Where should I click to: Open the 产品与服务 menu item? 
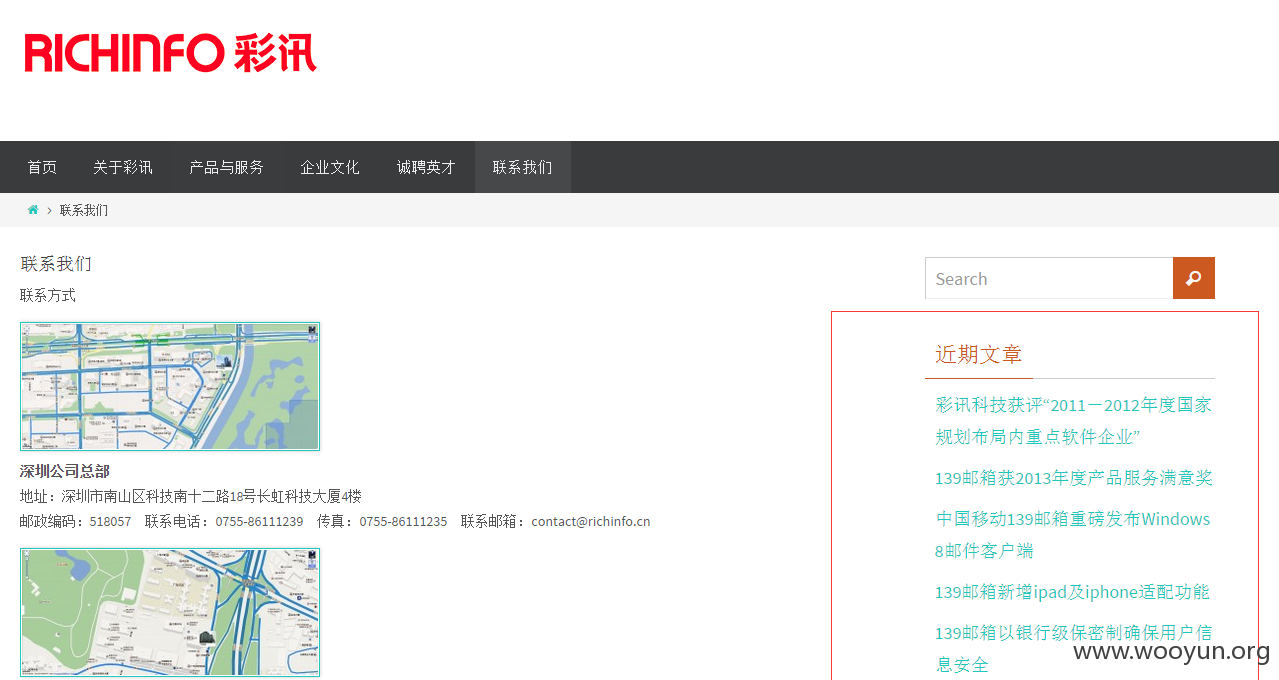(x=227, y=167)
